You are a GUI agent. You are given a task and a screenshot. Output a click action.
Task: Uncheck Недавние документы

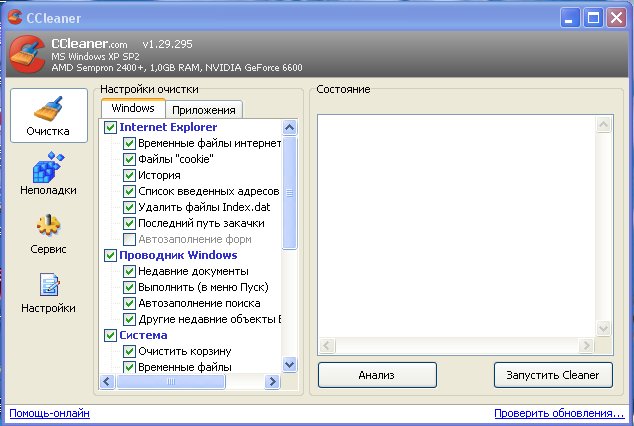[129, 271]
